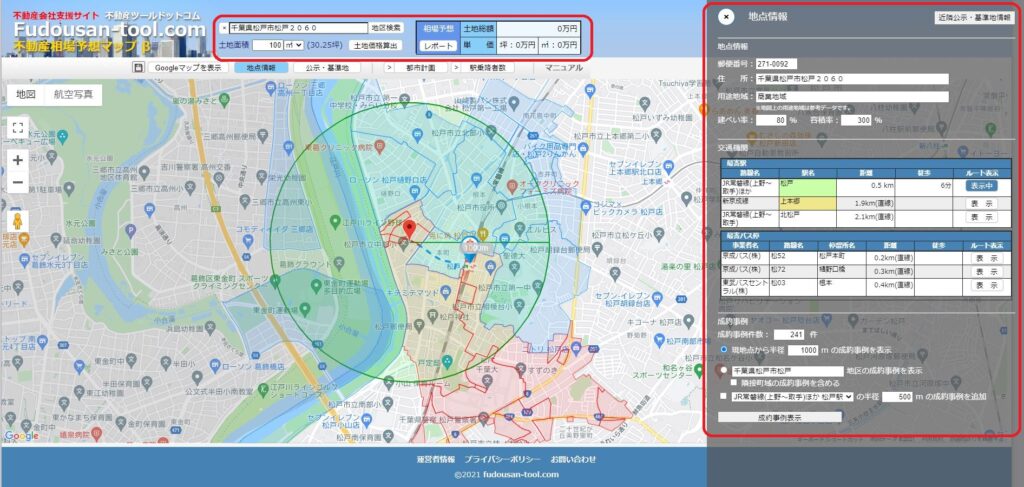Click 表示中 route button for 松戸 station
Viewport: 1024px width, 487px height.
coord(982,186)
